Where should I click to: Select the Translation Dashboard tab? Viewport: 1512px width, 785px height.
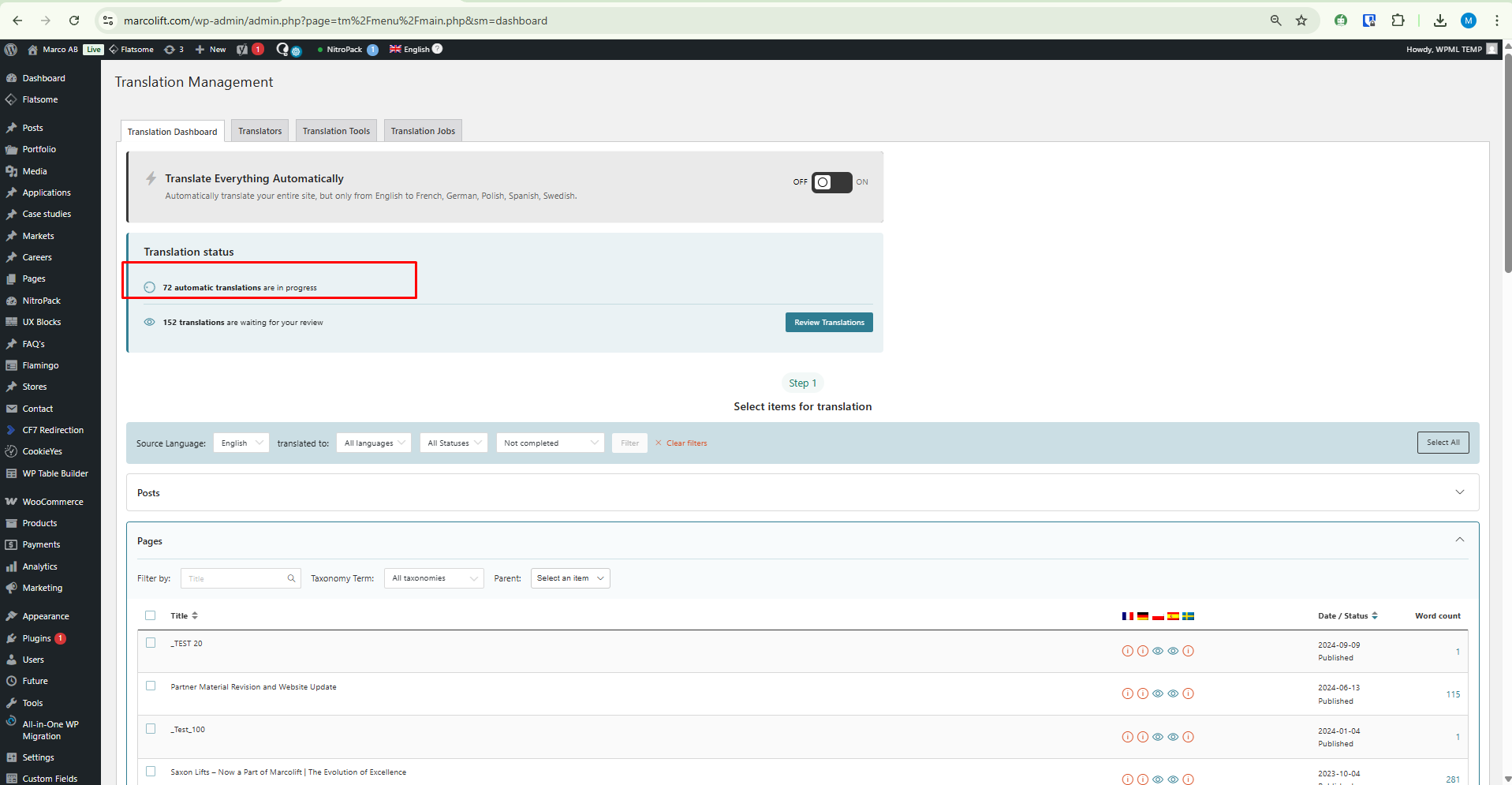(173, 132)
